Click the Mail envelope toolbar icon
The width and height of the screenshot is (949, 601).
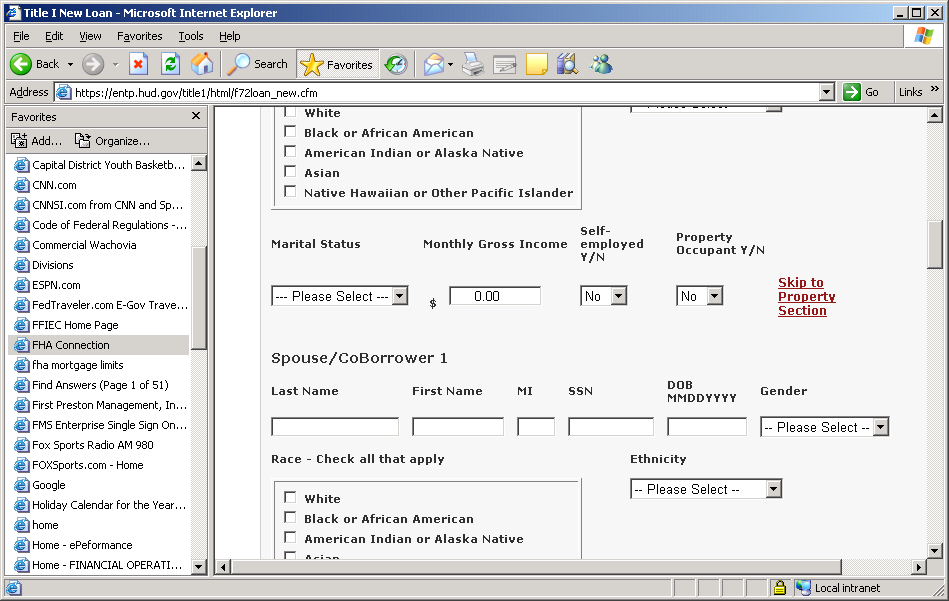click(433, 64)
